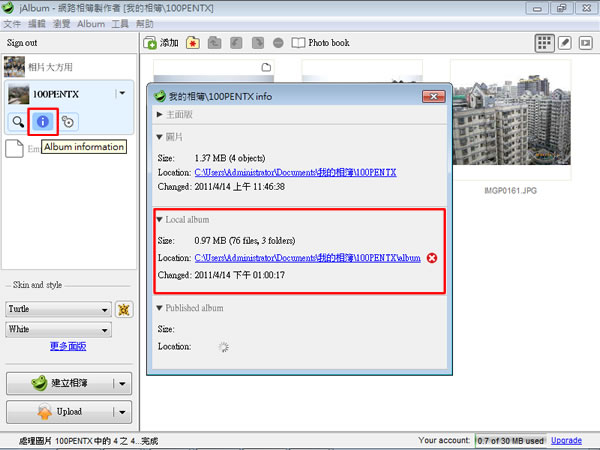
Task: Click the green 添加 add icon
Action: 150,43
